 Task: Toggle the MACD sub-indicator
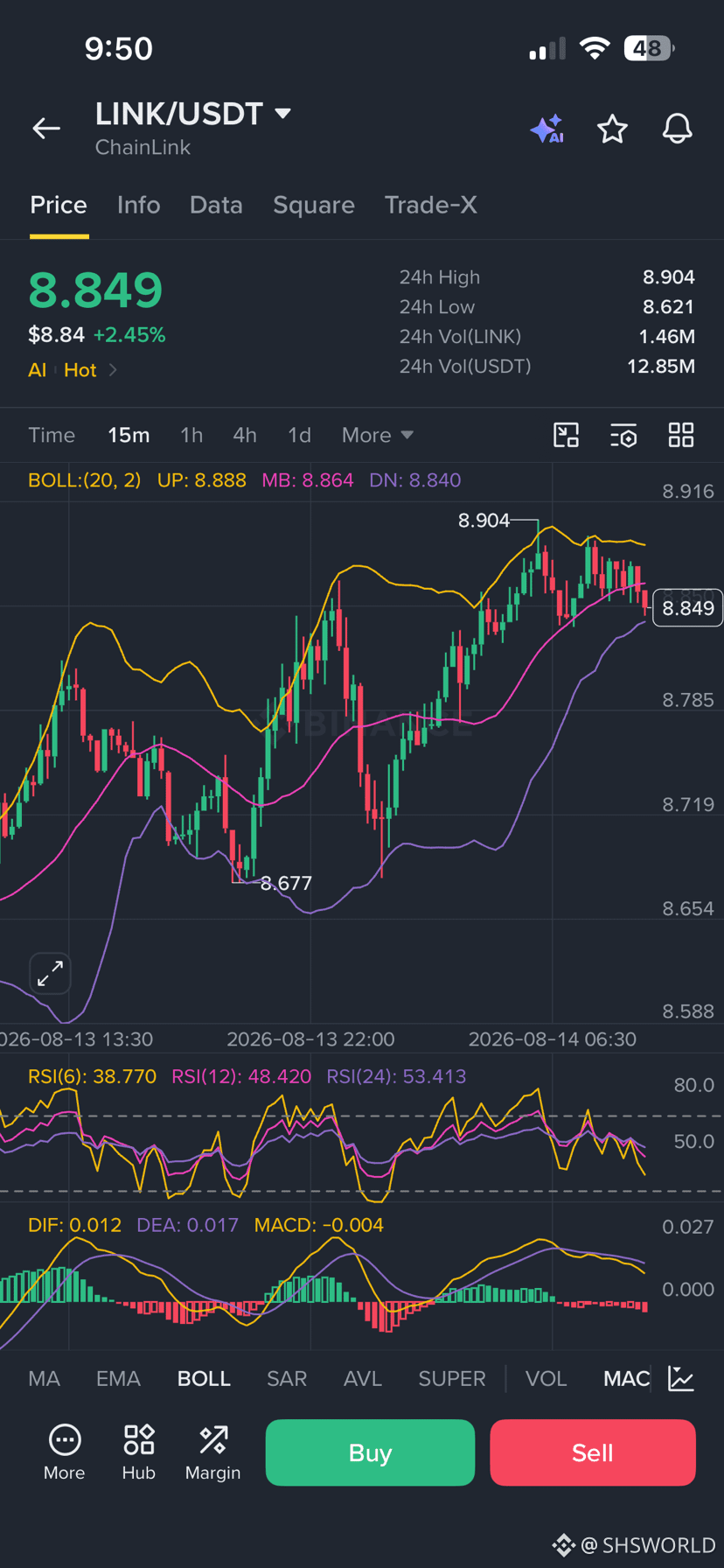627,1378
